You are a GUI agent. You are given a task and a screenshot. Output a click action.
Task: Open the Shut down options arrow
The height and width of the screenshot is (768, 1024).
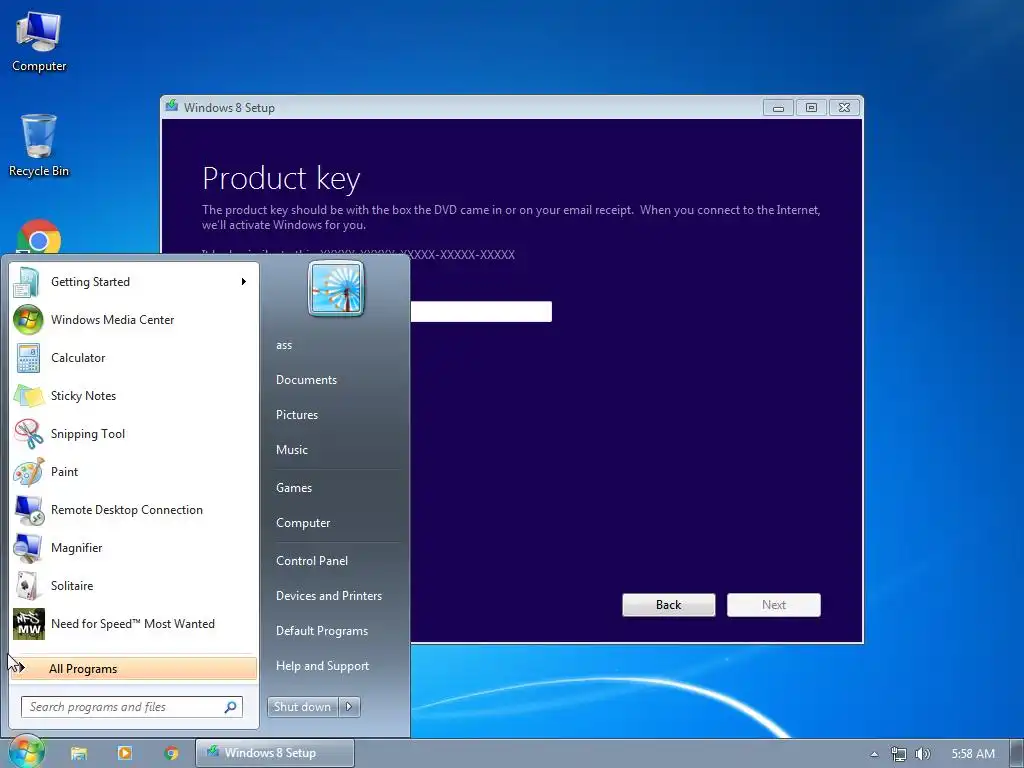pyautogui.click(x=349, y=707)
